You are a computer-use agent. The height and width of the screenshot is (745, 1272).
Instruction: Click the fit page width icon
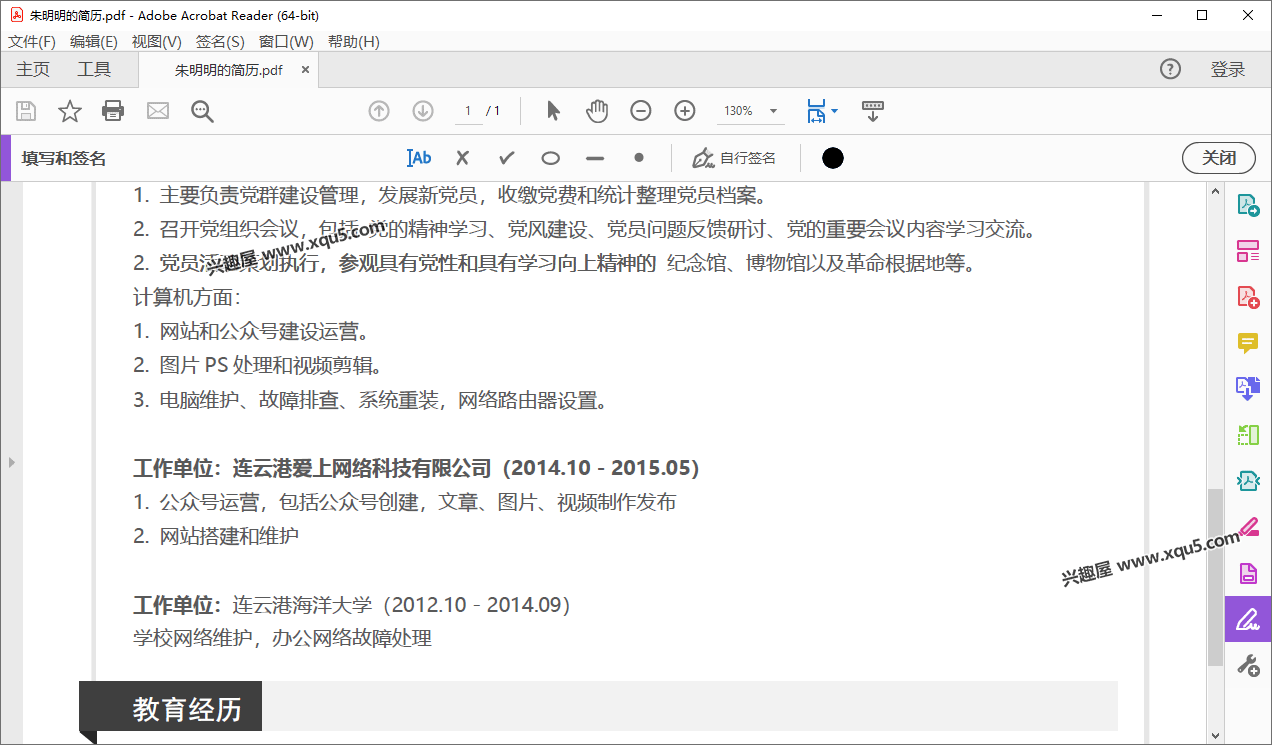(x=816, y=111)
